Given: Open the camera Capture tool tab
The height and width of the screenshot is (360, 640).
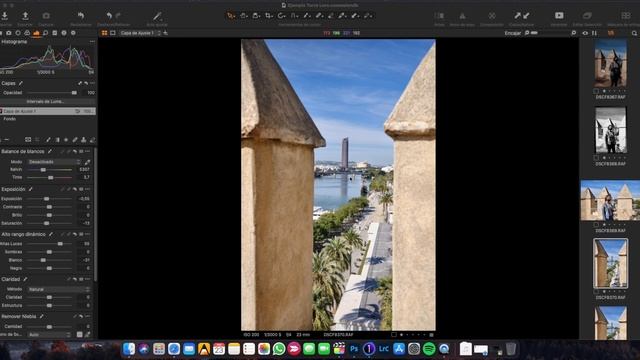Looking at the screenshot, I should pyautogui.click(x=9, y=33).
